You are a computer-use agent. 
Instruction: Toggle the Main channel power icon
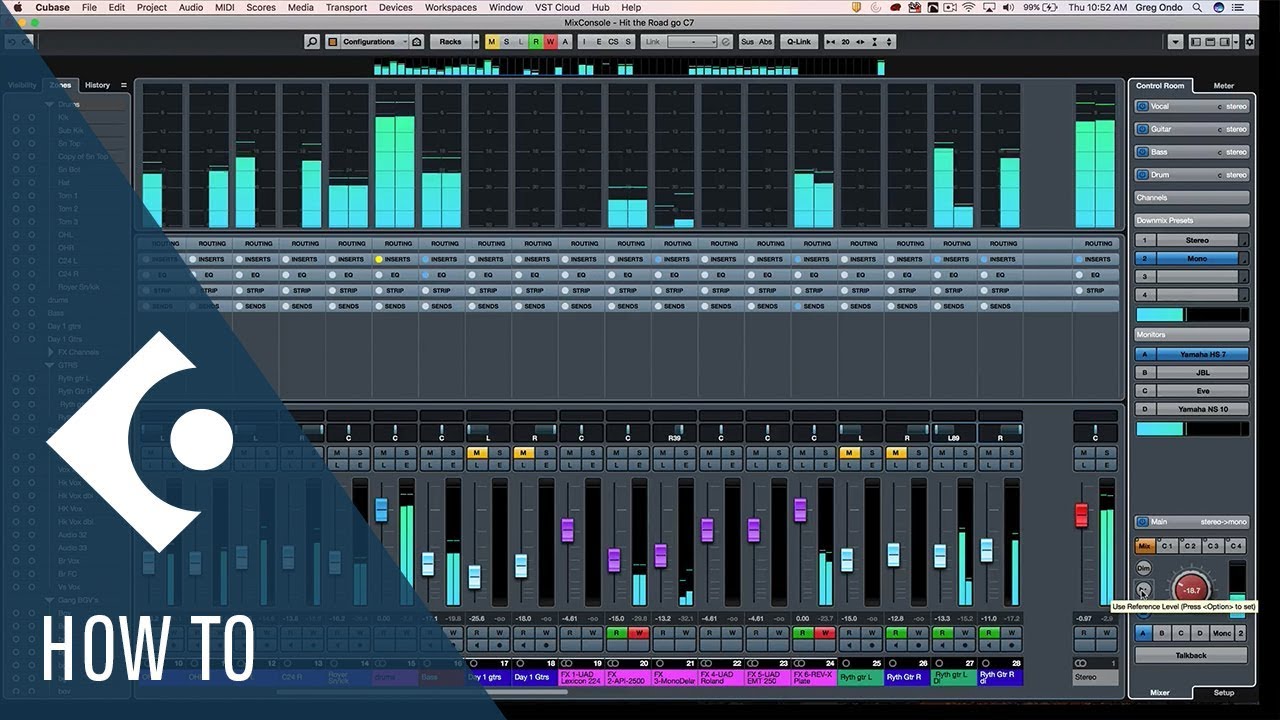pyautogui.click(x=1142, y=522)
